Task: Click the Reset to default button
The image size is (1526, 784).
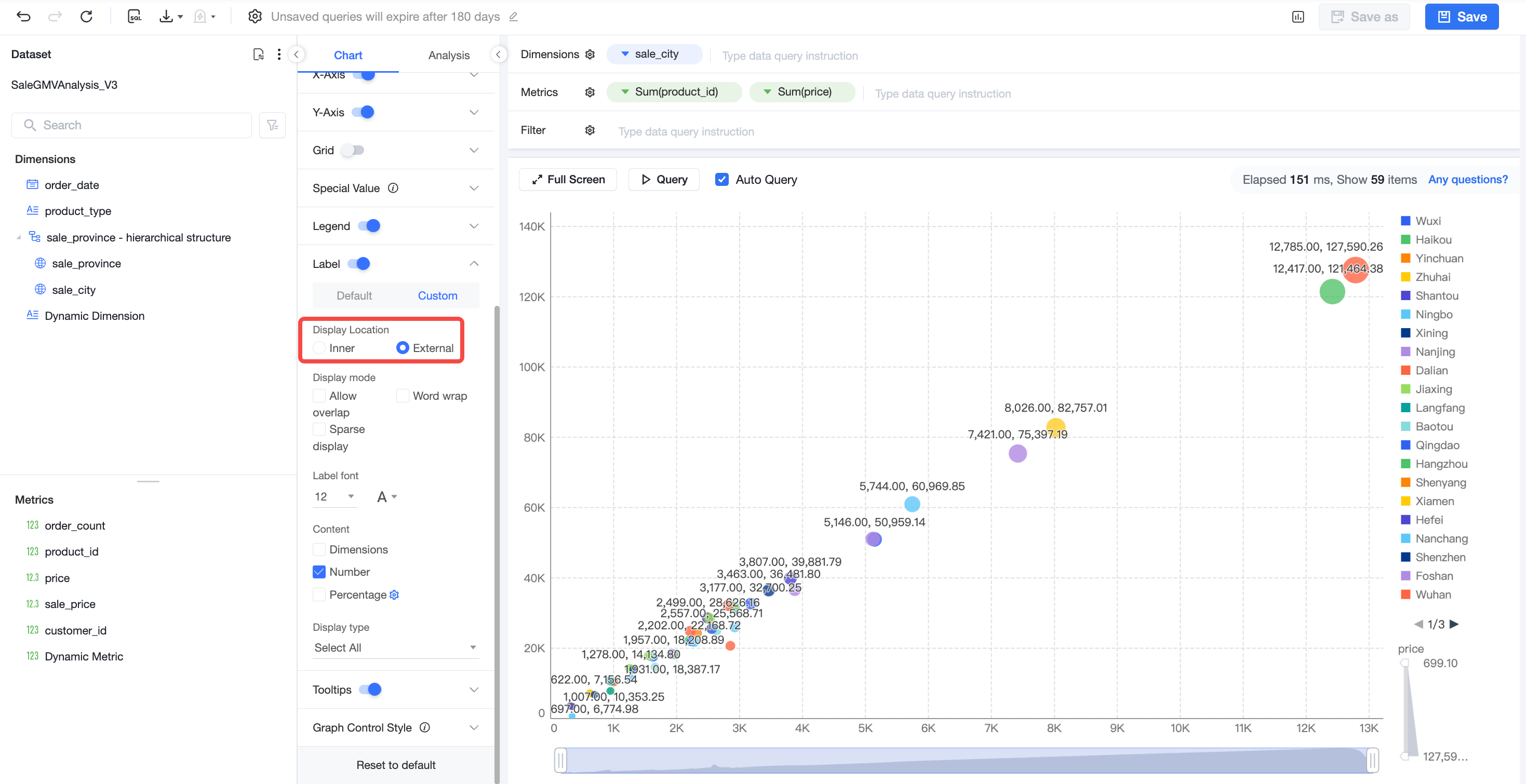Action: point(396,765)
